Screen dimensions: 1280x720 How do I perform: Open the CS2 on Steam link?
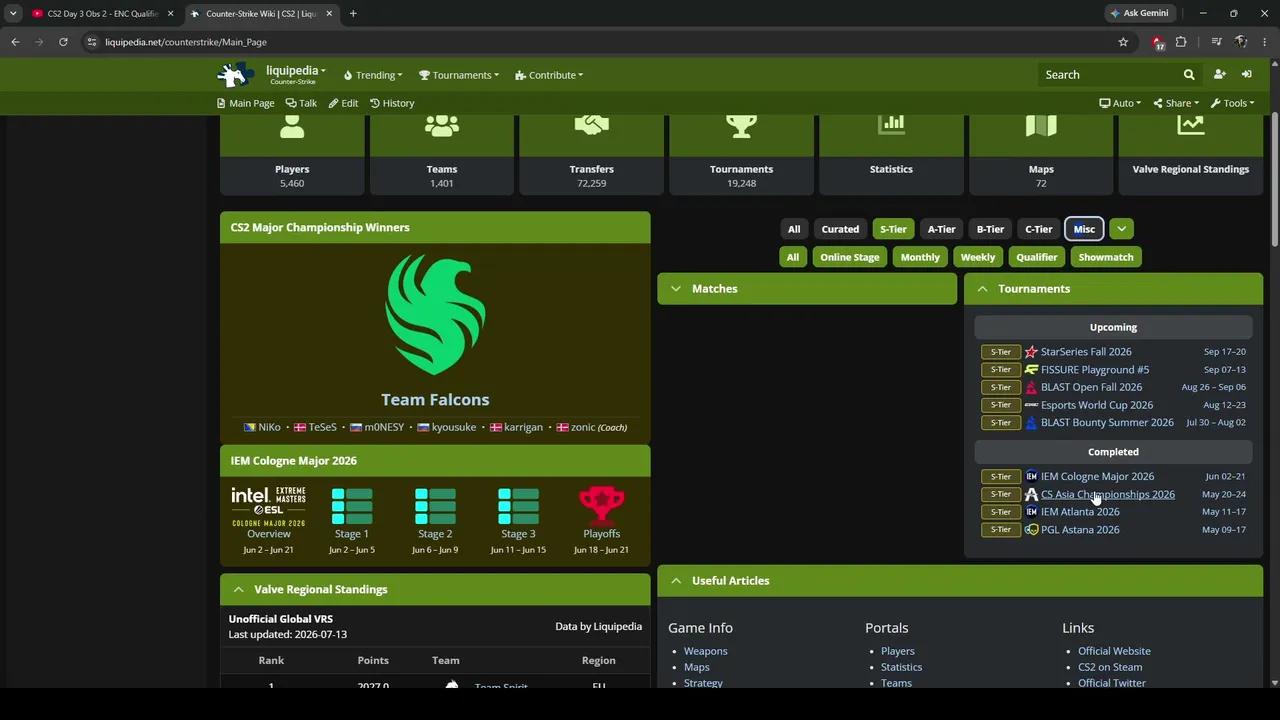click(x=1110, y=667)
